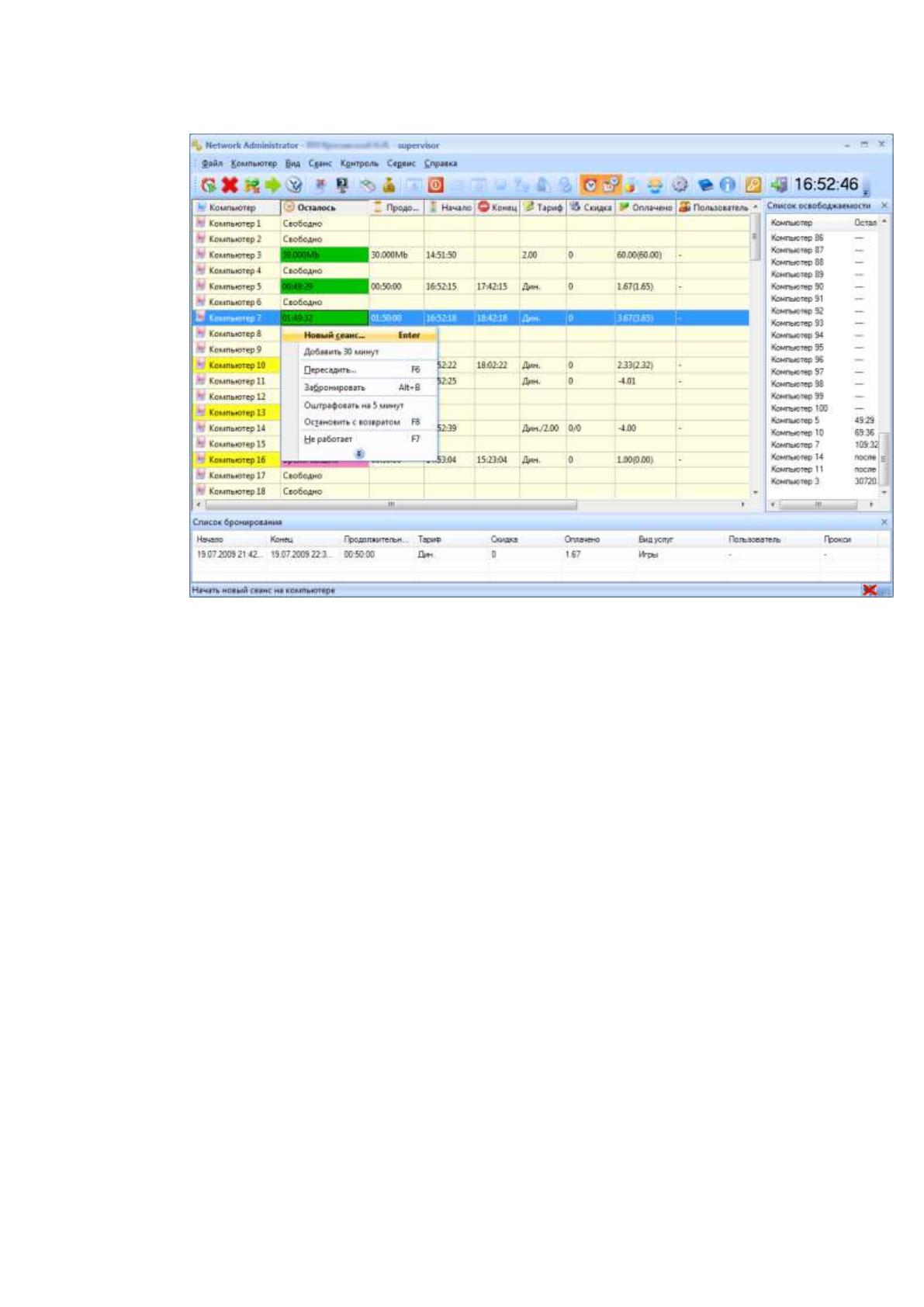924x1307 pixels.
Task: Choose Добавить 30 минут in context menu
Action: coord(360,352)
